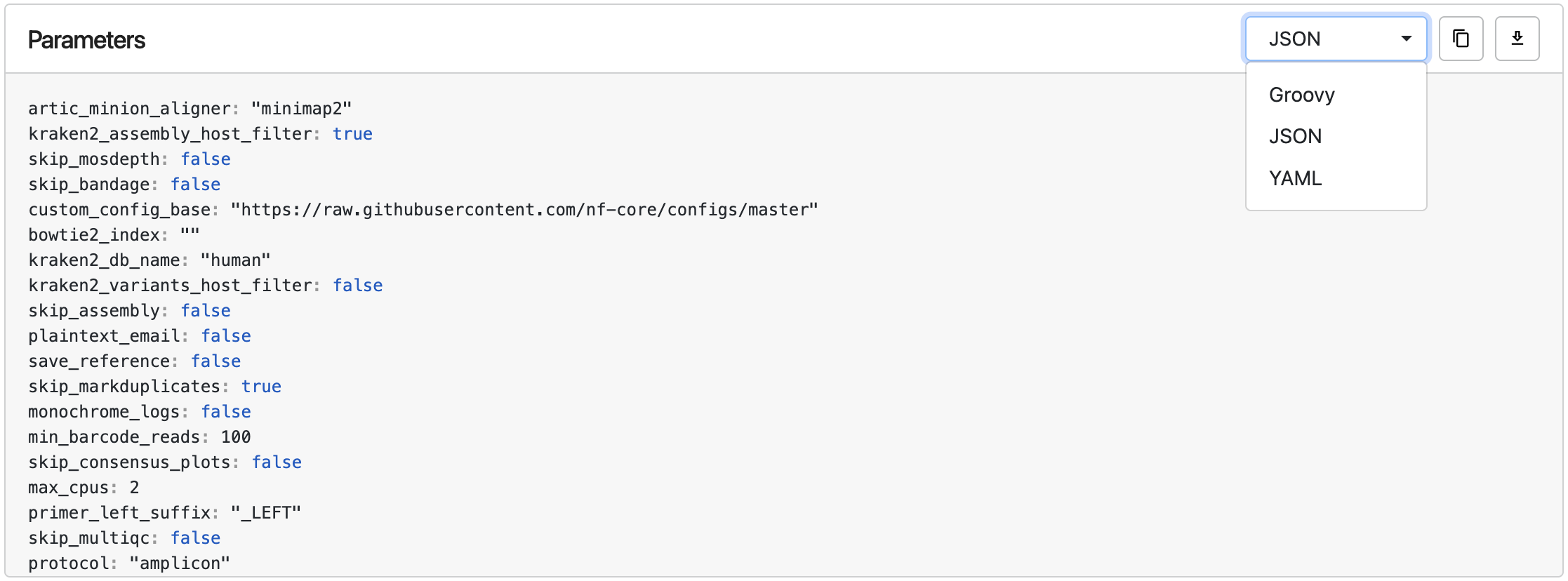Click the kraken2_assembly_host_filter true value
Image resolution: width=1568 pixels, height=581 pixels.
tap(352, 134)
